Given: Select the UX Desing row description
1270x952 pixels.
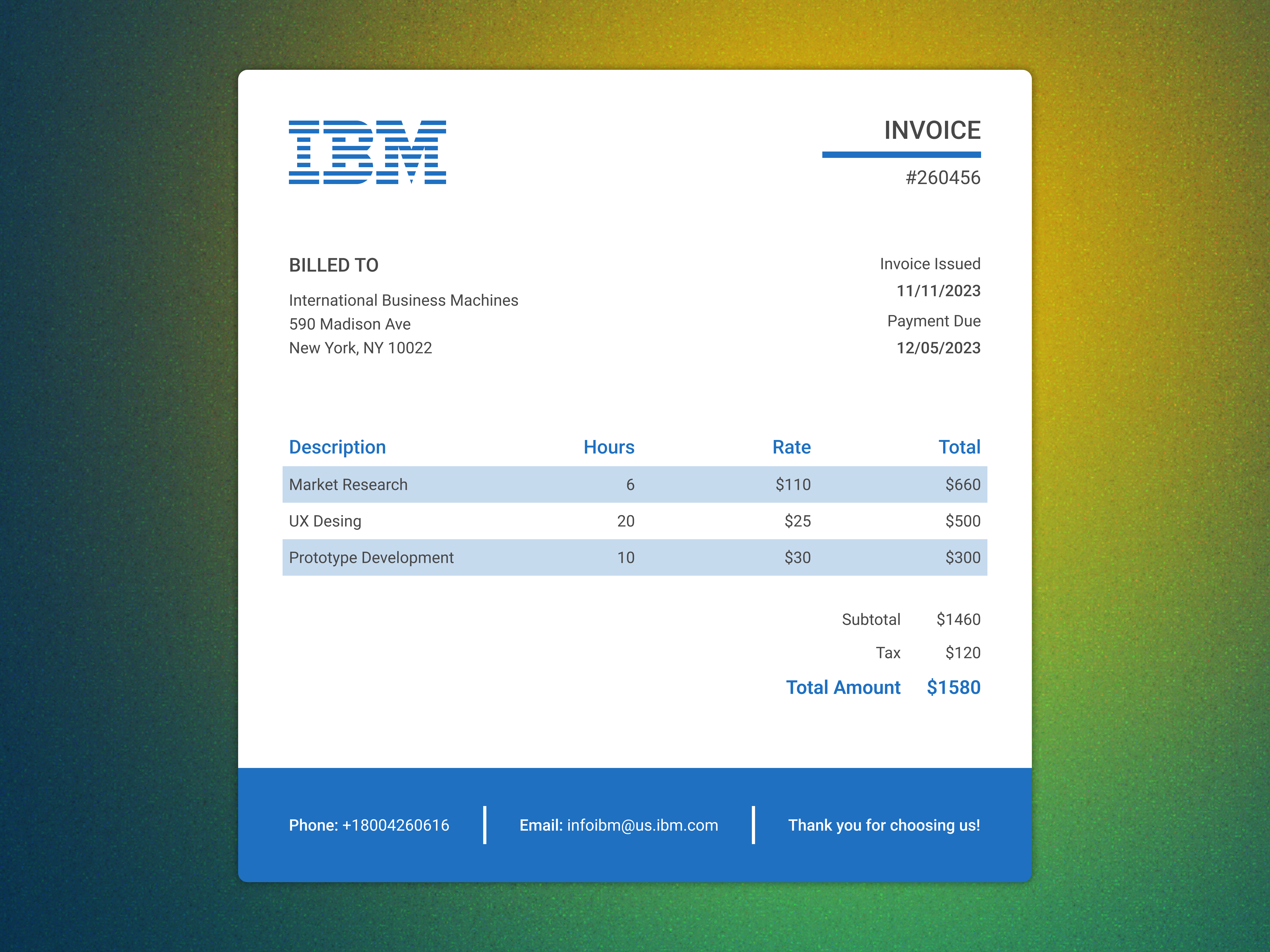Looking at the screenshot, I should point(325,521).
